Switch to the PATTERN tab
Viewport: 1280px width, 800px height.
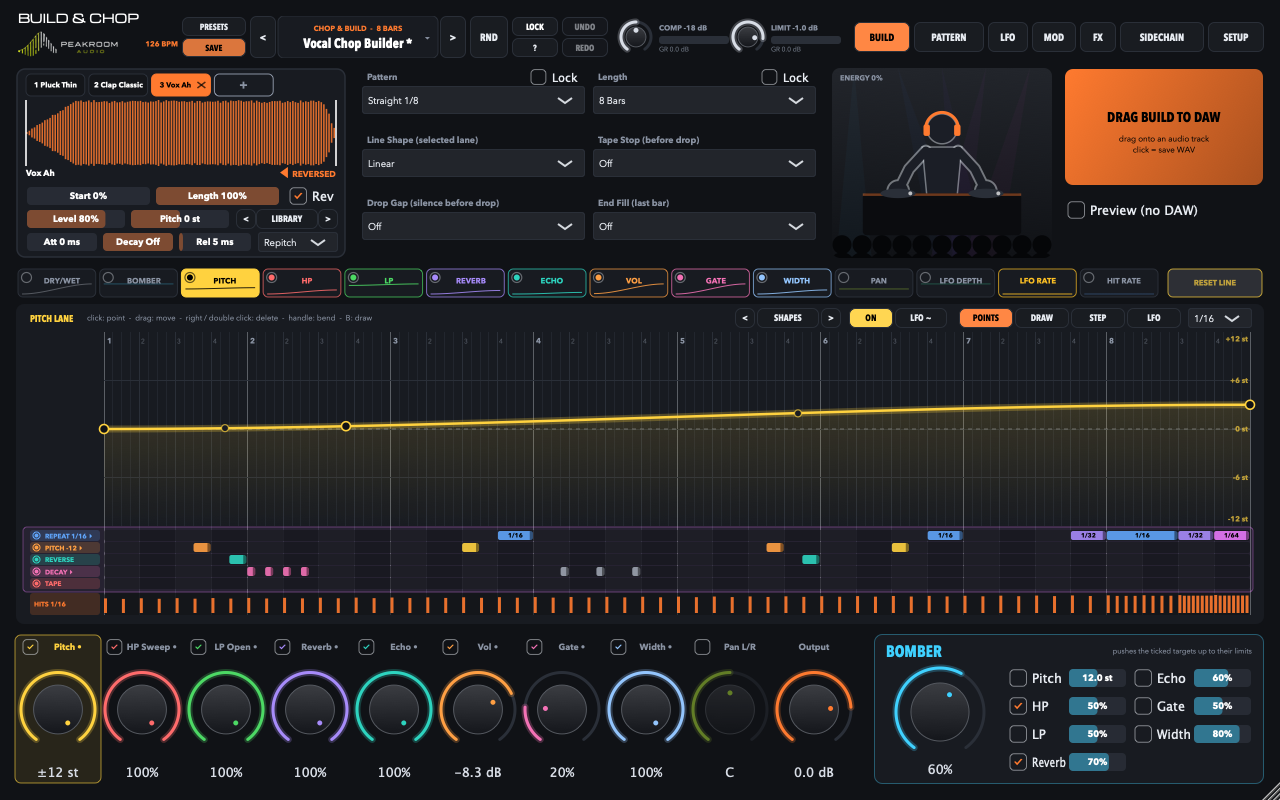(948, 37)
